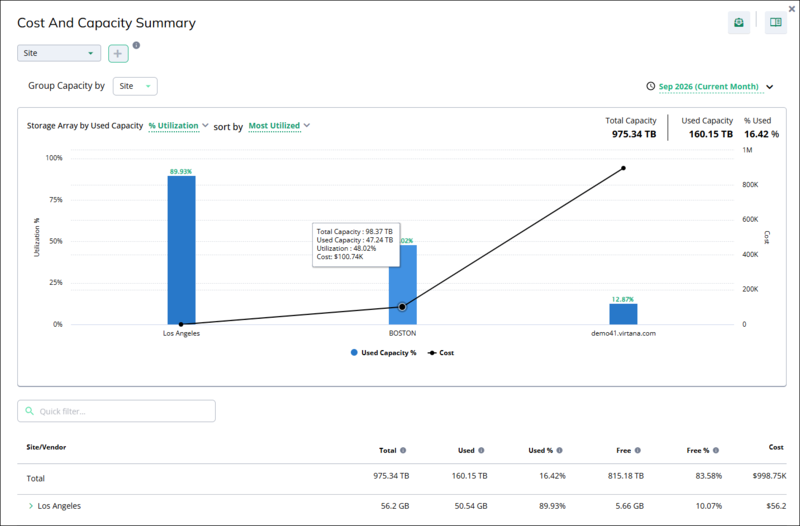Screen dimensions: 800x526
Task: Toggle the Cost legend item
Action: (x=441, y=353)
